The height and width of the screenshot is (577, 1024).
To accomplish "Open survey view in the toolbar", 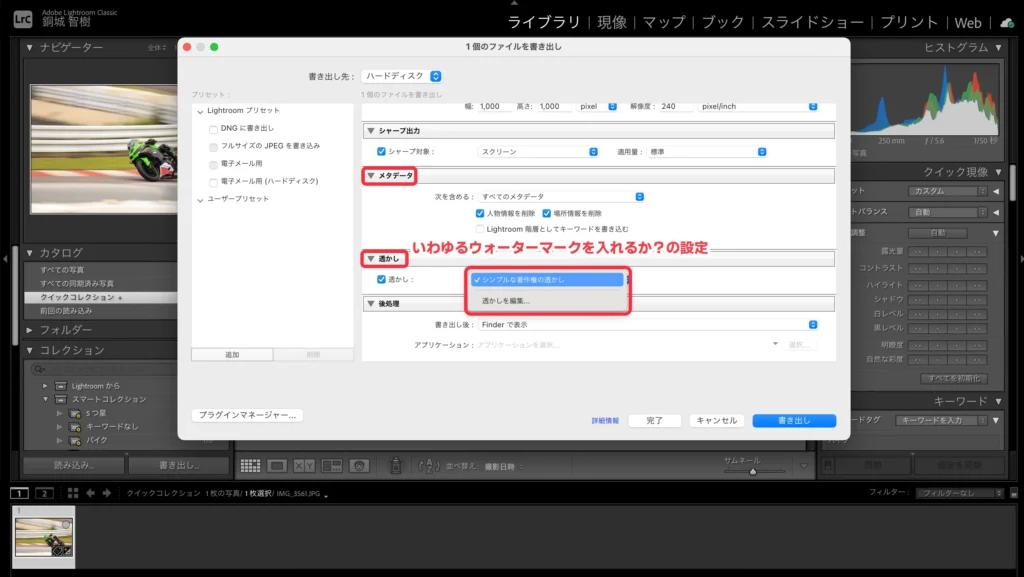I will coord(332,465).
